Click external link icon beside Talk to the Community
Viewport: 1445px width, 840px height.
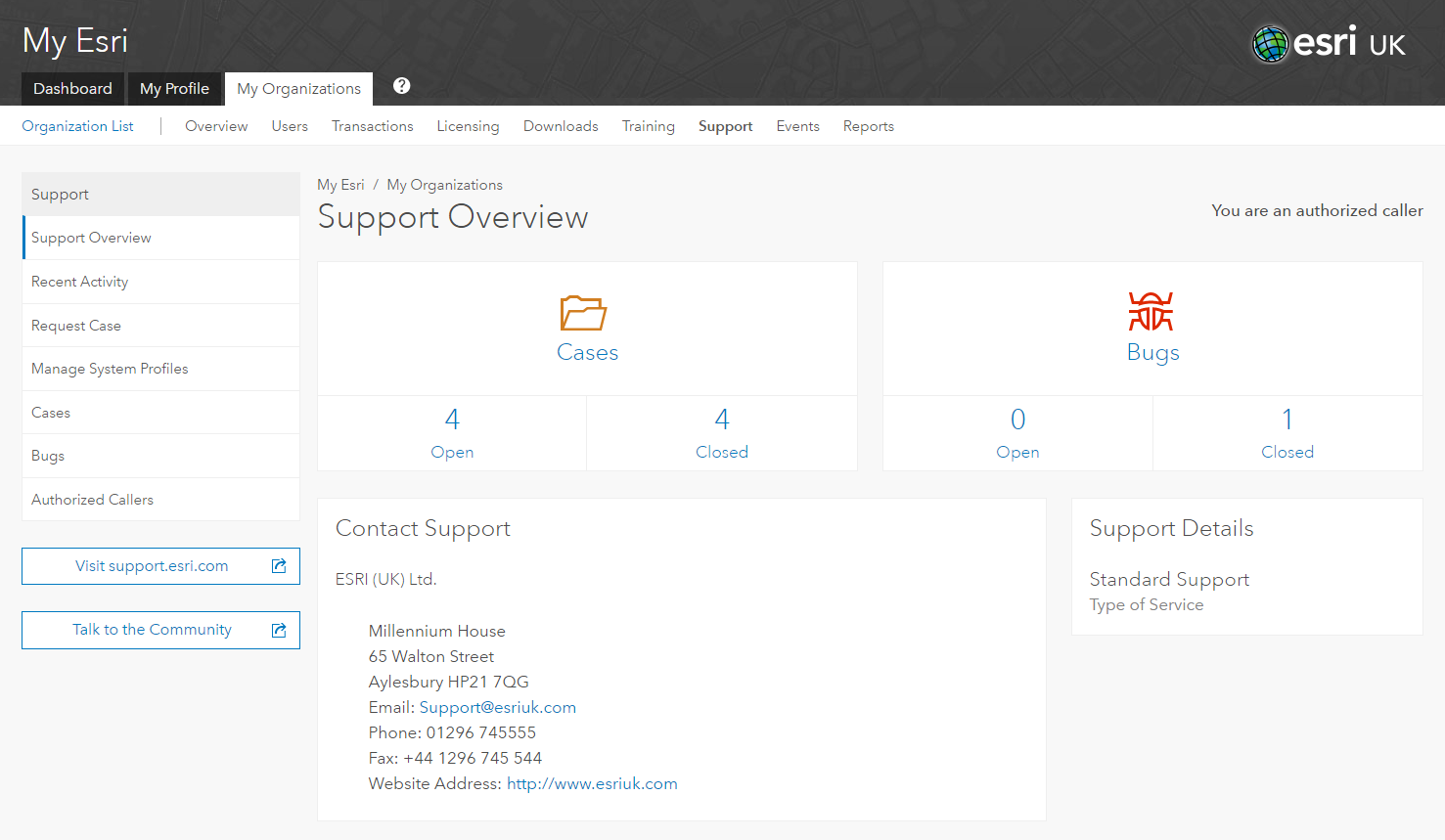click(279, 631)
